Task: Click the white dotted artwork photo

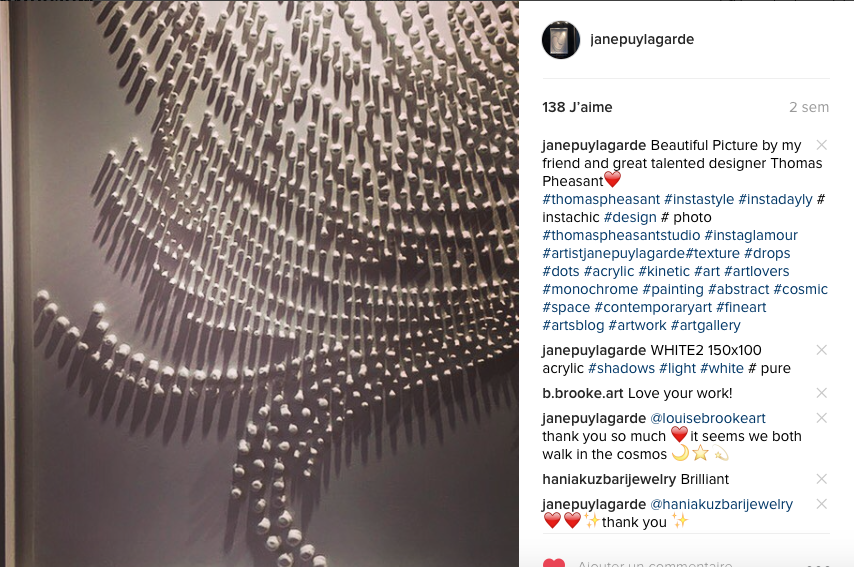Action: pyautogui.click(x=259, y=283)
